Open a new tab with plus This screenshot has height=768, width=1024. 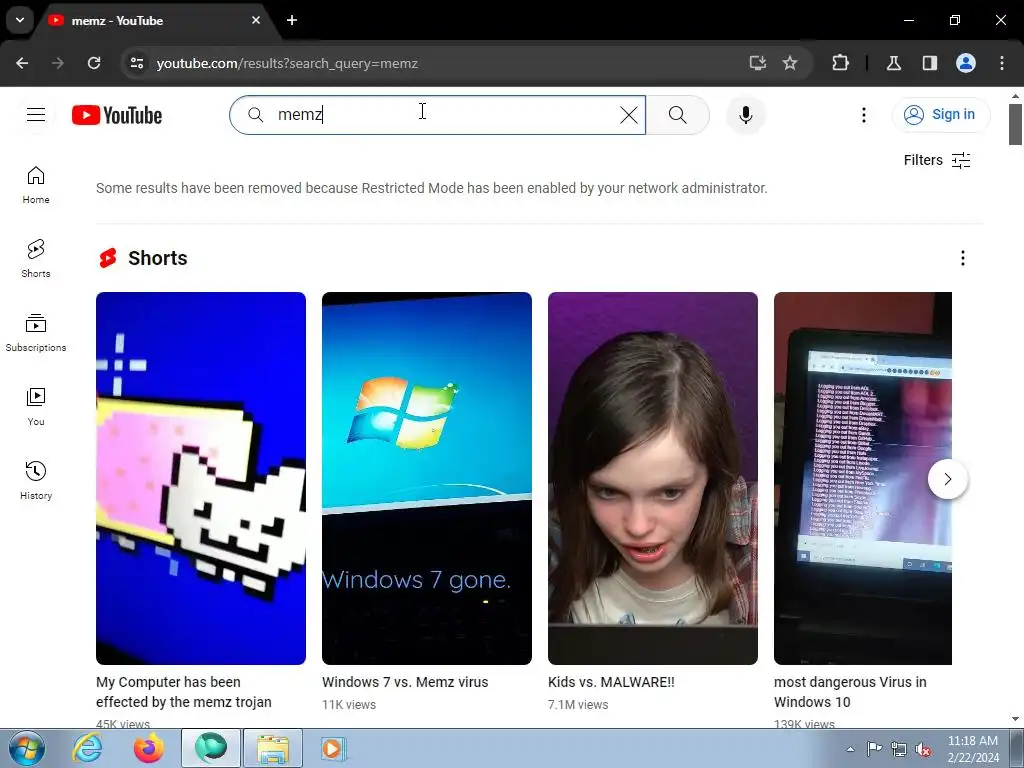click(x=292, y=20)
